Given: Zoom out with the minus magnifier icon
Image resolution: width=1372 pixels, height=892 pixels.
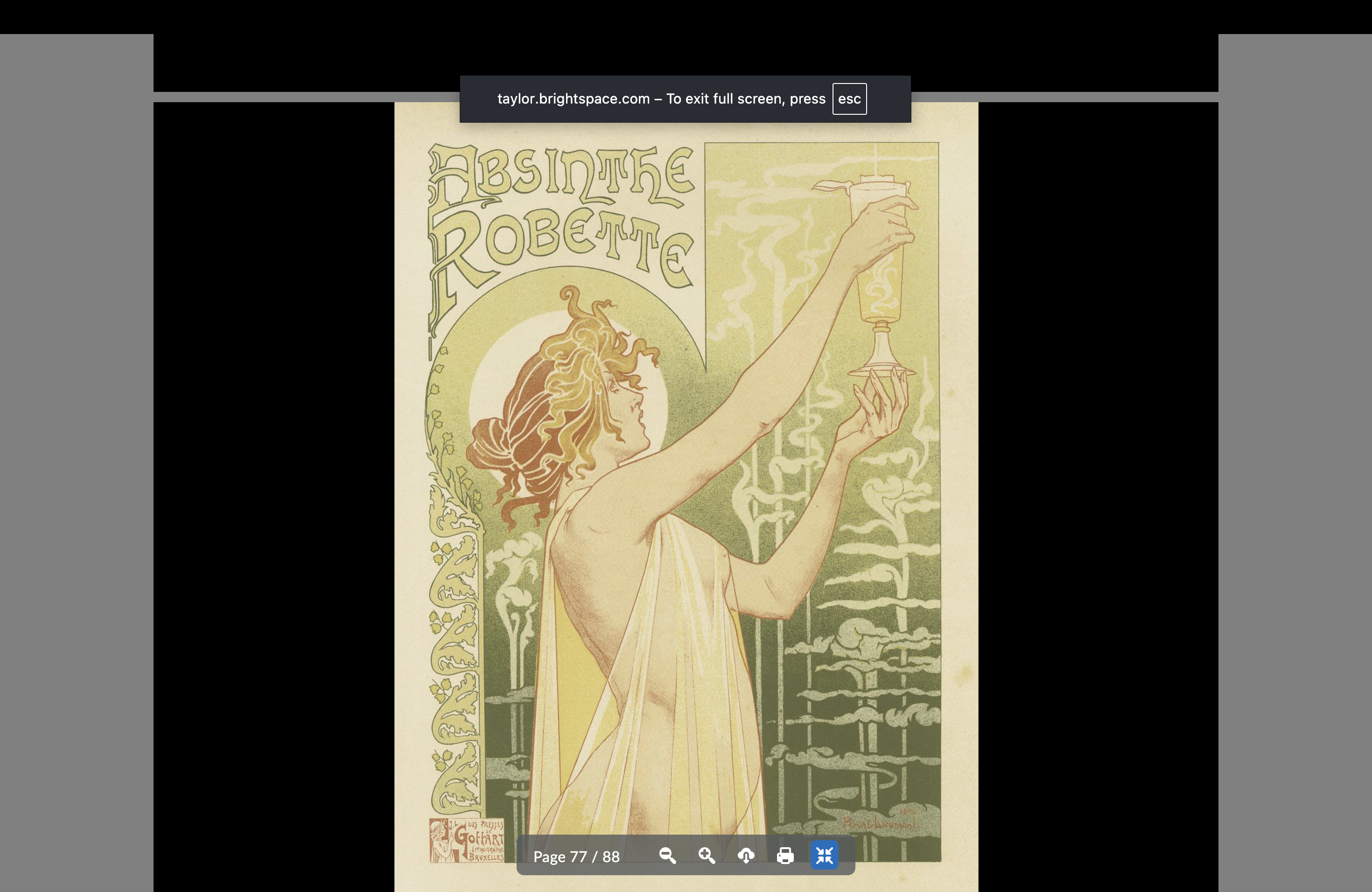Looking at the screenshot, I should [667, 856].
